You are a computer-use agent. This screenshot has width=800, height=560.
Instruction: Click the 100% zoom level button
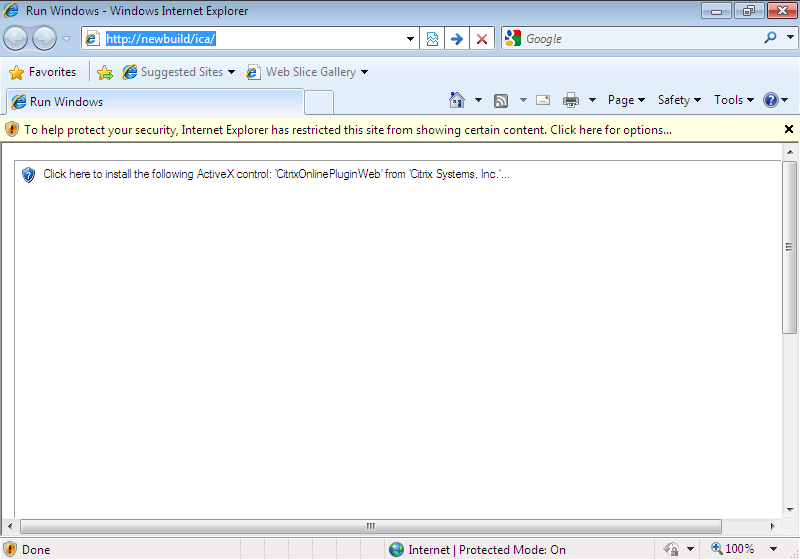733,549
